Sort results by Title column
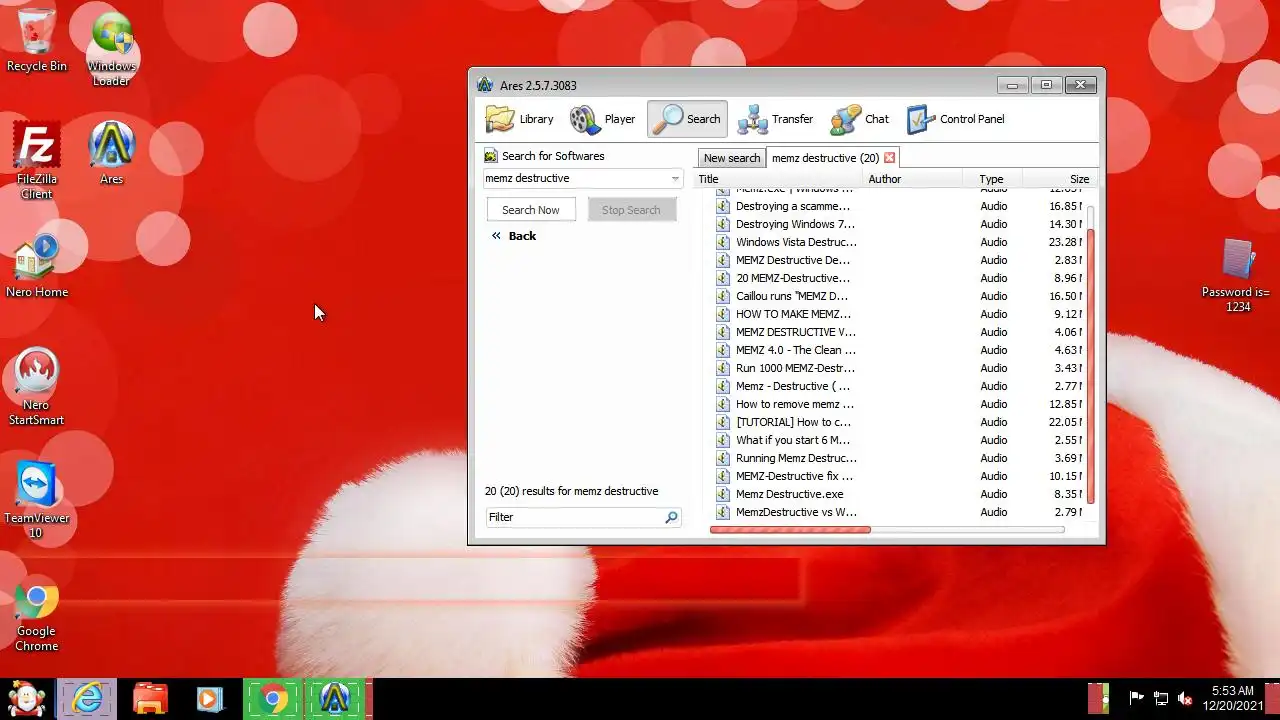This screenshot has width=1280, height=720. coord(779,179)
